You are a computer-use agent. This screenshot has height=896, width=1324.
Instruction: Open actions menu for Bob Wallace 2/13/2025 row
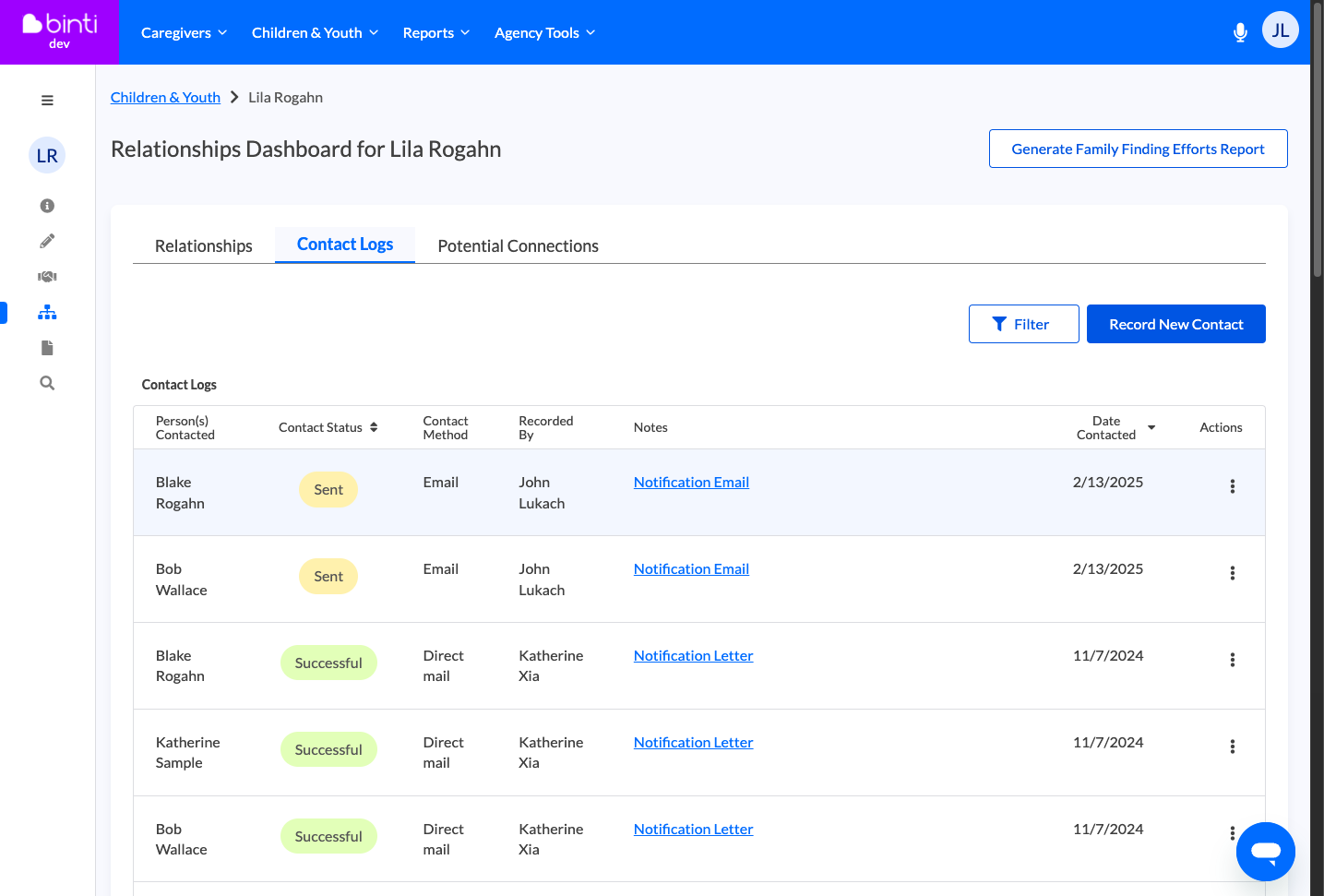click(x=1233, y=573)
